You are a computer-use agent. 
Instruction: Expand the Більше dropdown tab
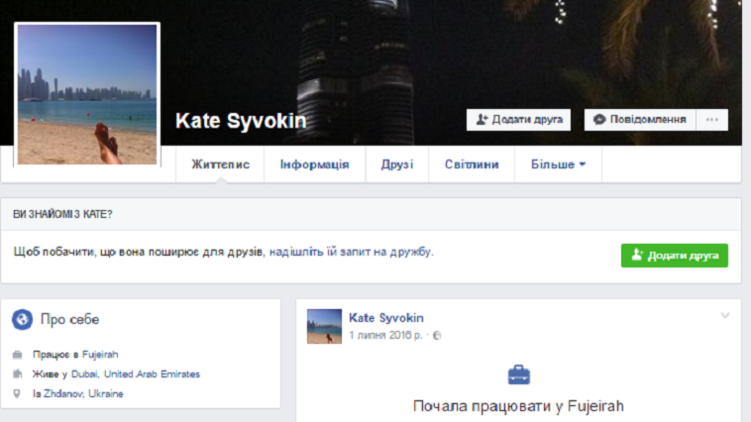(557, 165)
